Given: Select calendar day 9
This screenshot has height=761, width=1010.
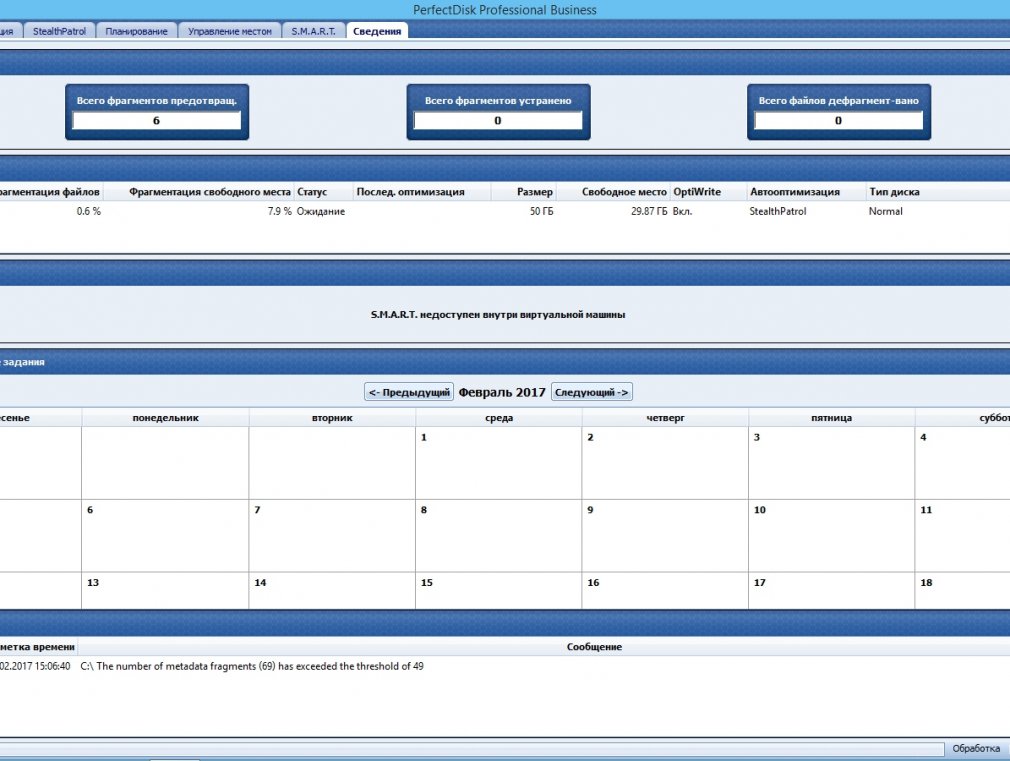Looking at the screenshot, I should pyautogui.click(x=665, y=535).
